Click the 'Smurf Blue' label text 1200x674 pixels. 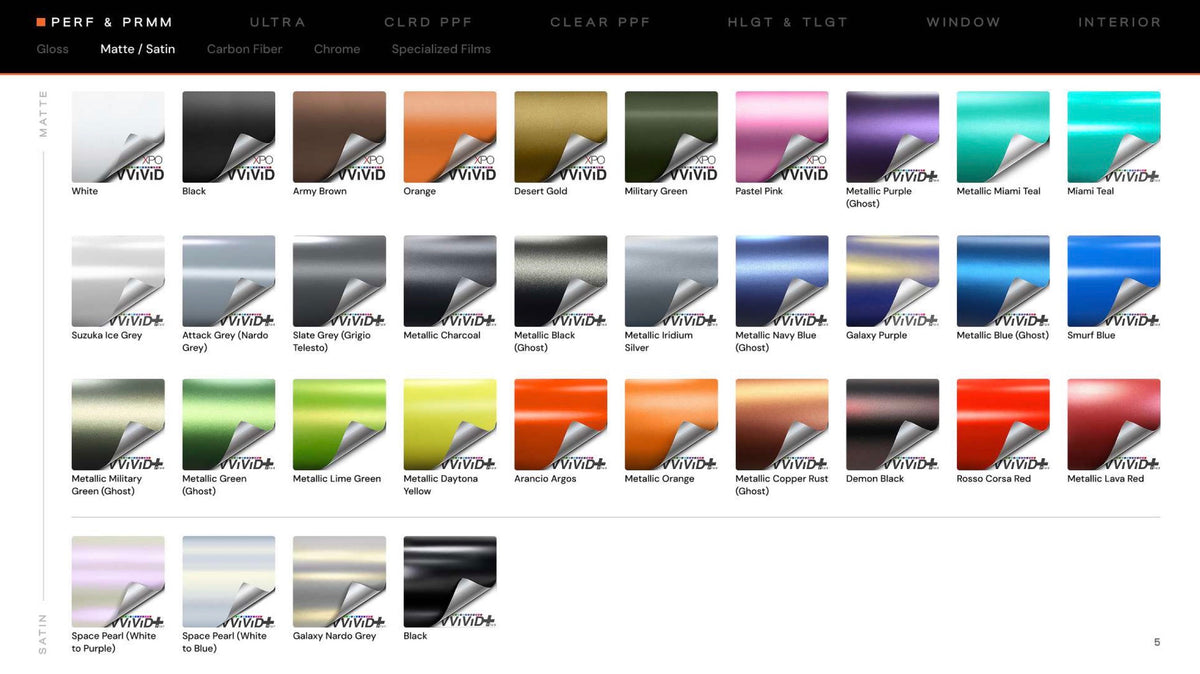(x=1091, y=335)
